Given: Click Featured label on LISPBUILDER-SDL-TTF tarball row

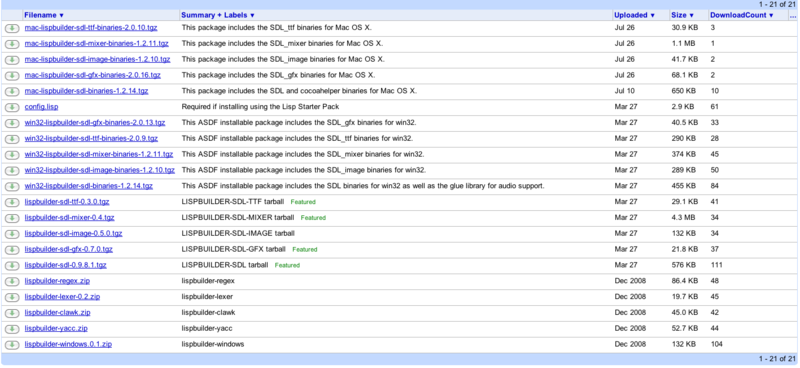Looking at the screenshot, I should pyautogui.click(x=303, y=202).
